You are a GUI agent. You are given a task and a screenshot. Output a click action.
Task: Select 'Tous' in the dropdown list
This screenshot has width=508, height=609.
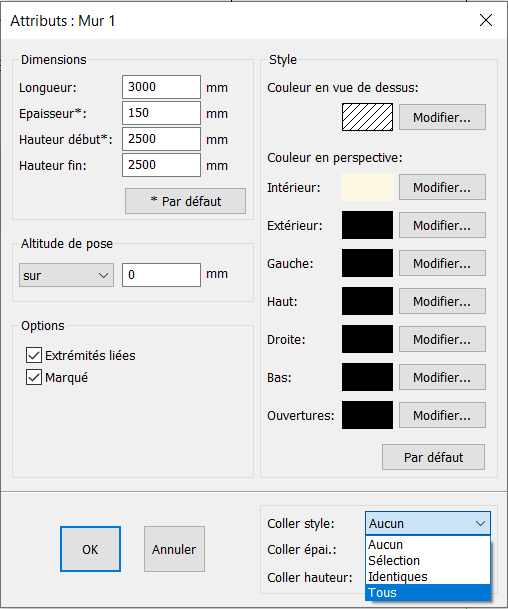tap(428, 593)
